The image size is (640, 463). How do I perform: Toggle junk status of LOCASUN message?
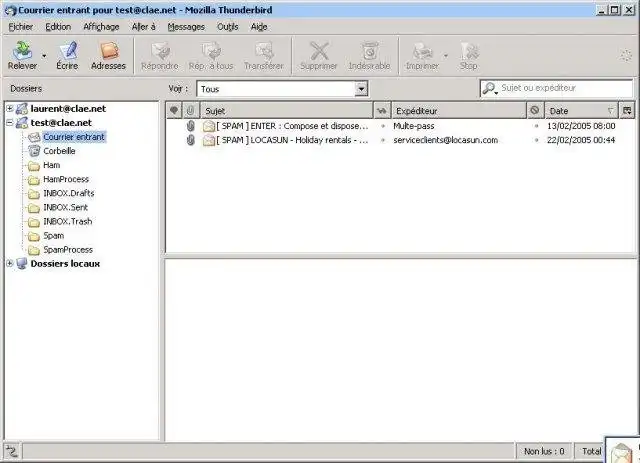[536, 140]
